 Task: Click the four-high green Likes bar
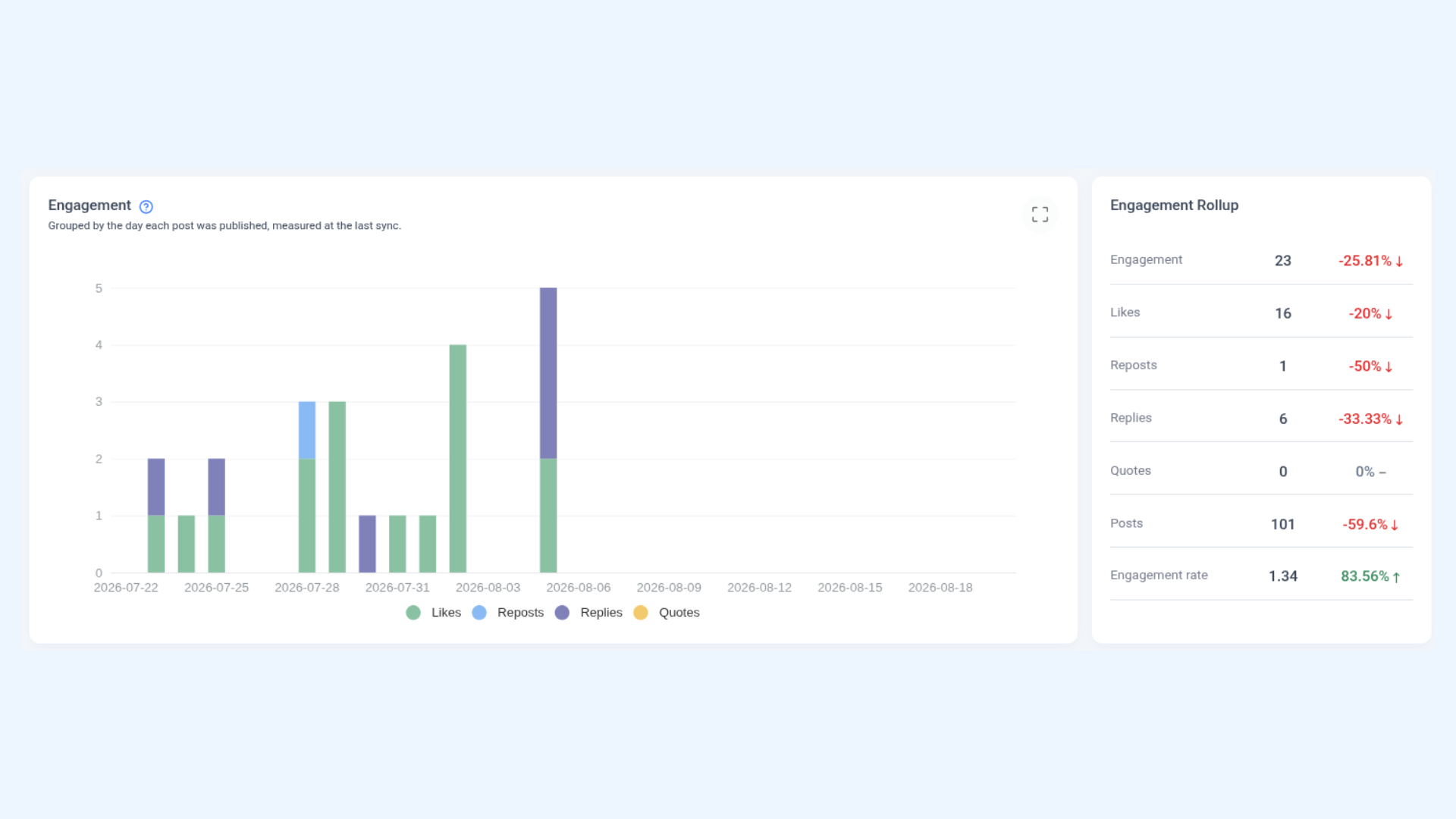[458, 459]
